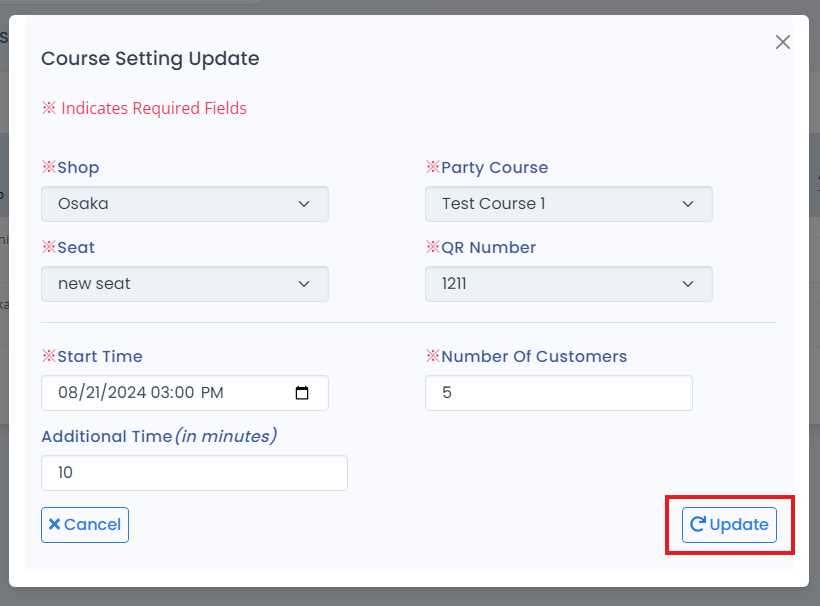Click the Course Setting Update title
This screenshot has width=820, height=606.
click(x=150, y=59)
